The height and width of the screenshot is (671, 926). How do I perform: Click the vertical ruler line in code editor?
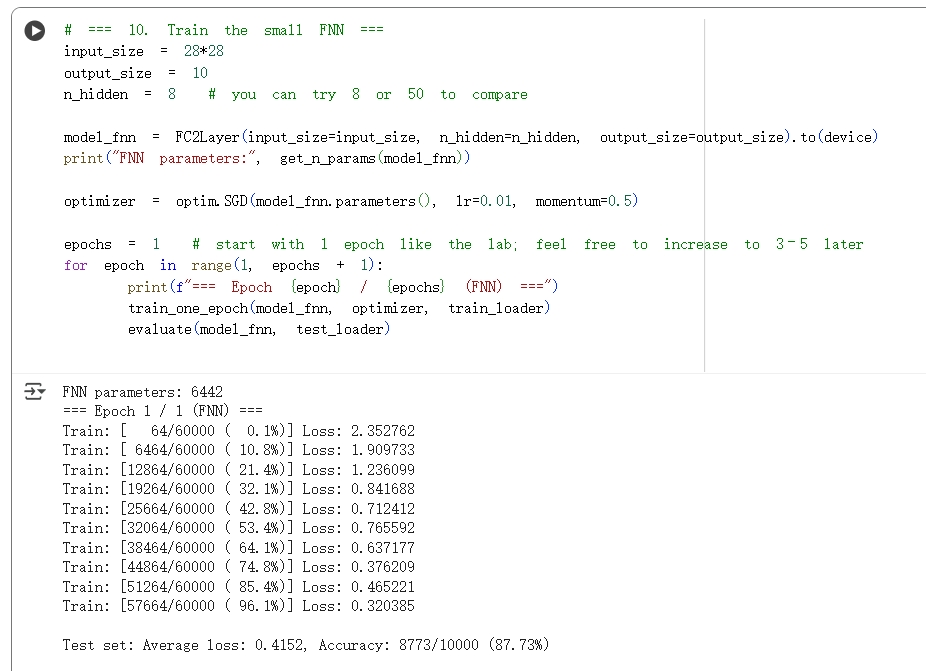coord(704,200)
